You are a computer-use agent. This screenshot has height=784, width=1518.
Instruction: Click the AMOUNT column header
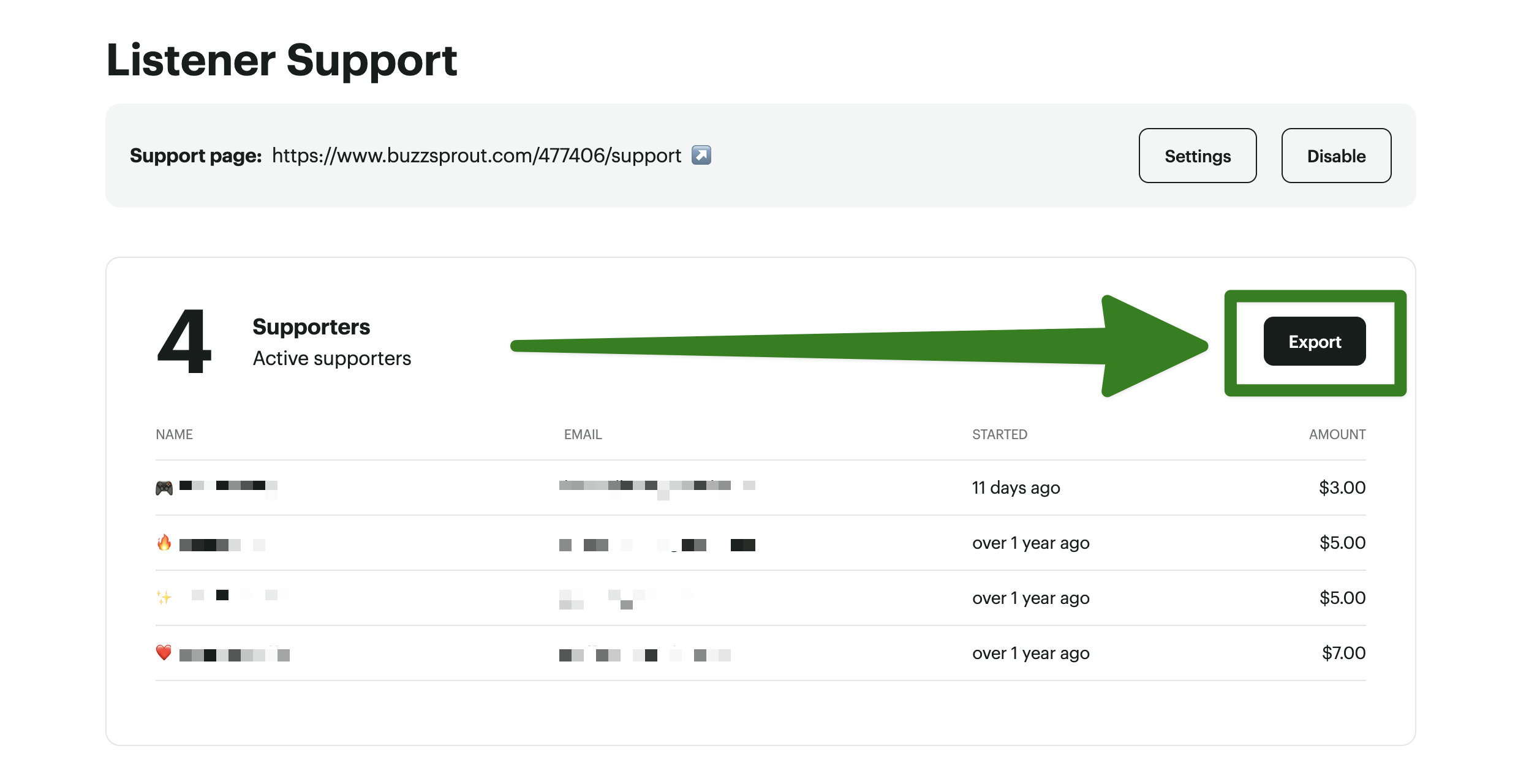tap(1337, 434)
